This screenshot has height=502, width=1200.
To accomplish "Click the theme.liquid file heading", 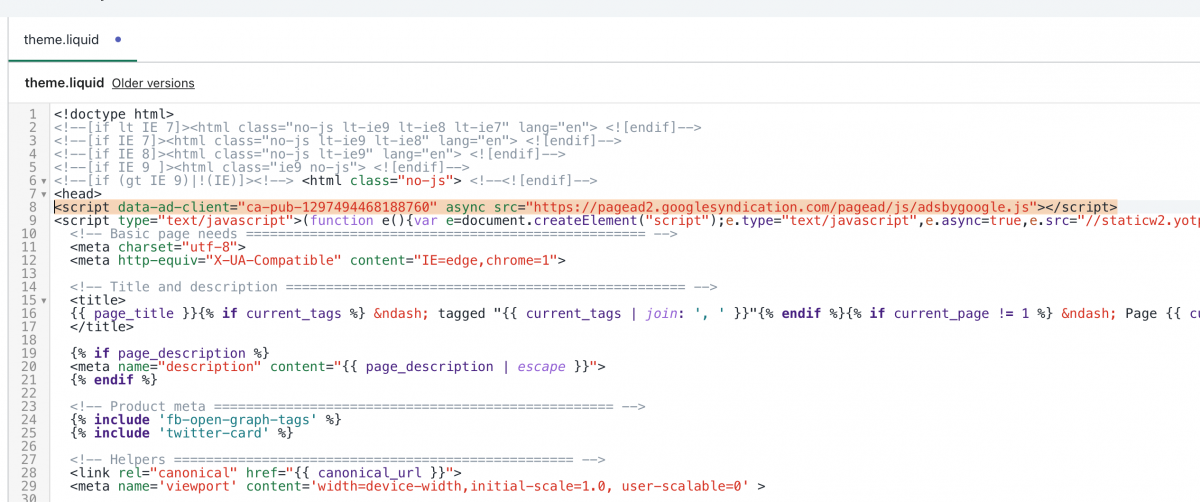I will coord(64,83).
